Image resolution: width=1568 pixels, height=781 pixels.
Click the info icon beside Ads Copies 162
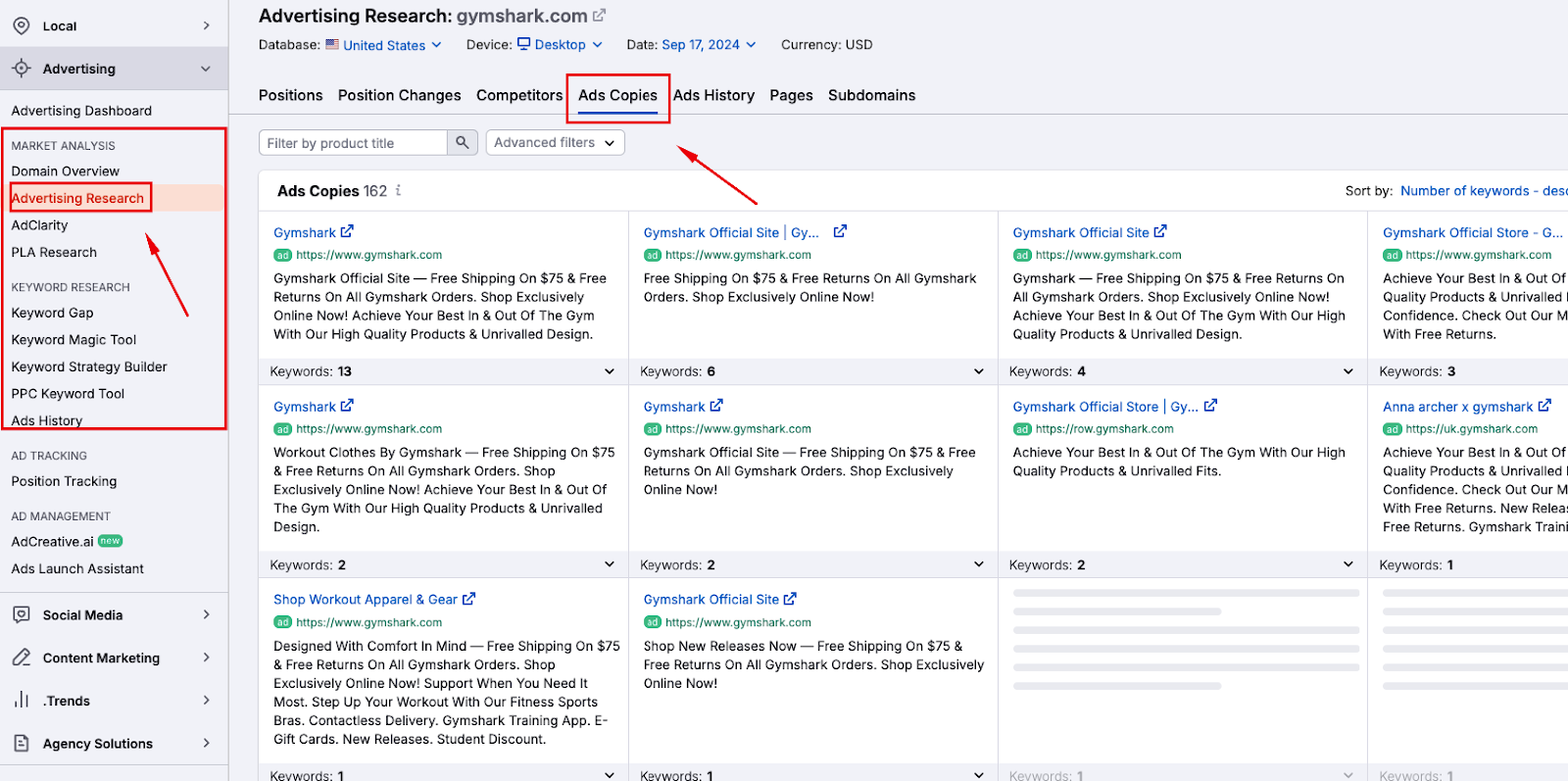pyautogui.click(x=398, y=190)
